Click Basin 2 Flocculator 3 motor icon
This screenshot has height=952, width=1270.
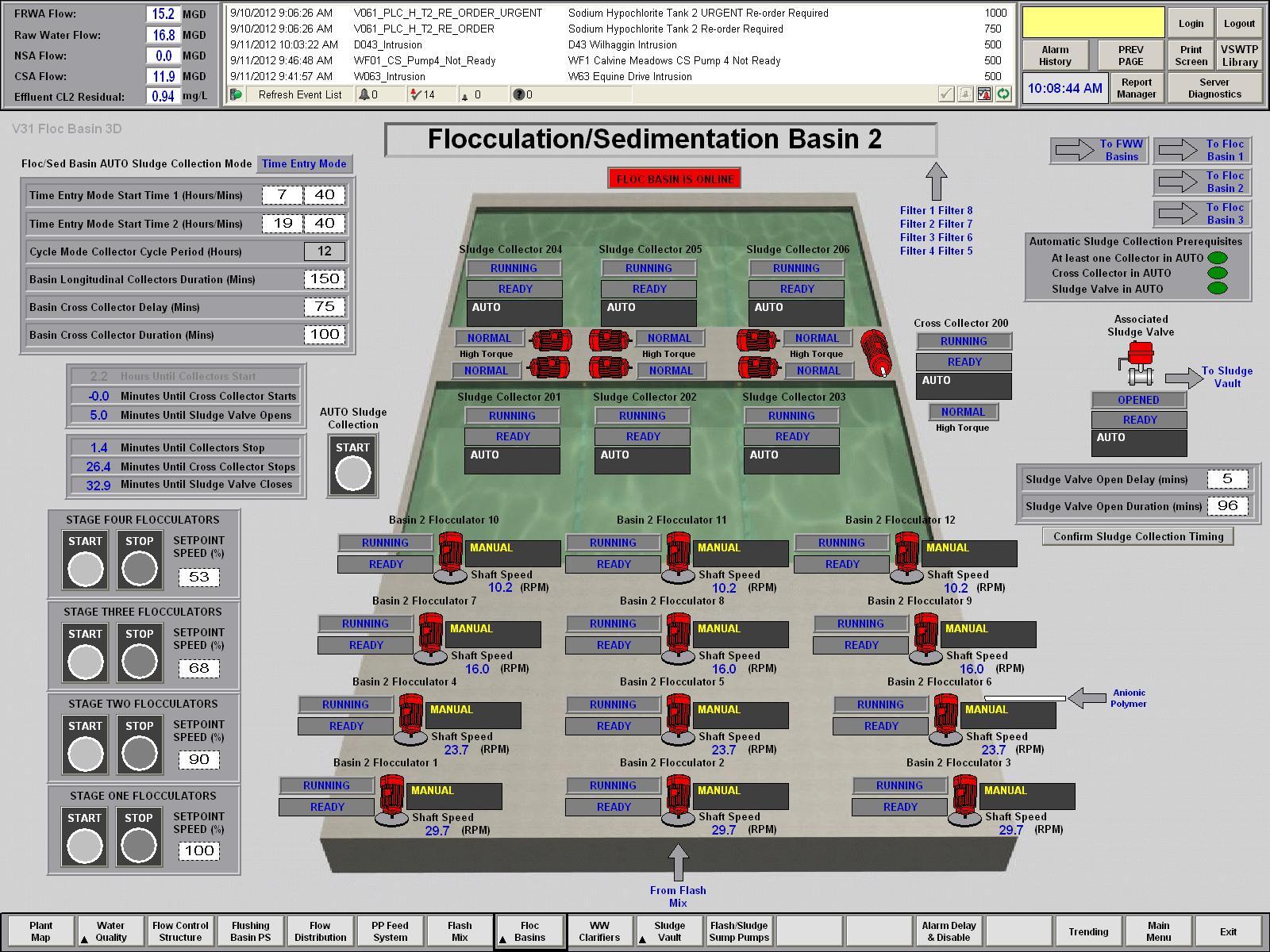964,799
